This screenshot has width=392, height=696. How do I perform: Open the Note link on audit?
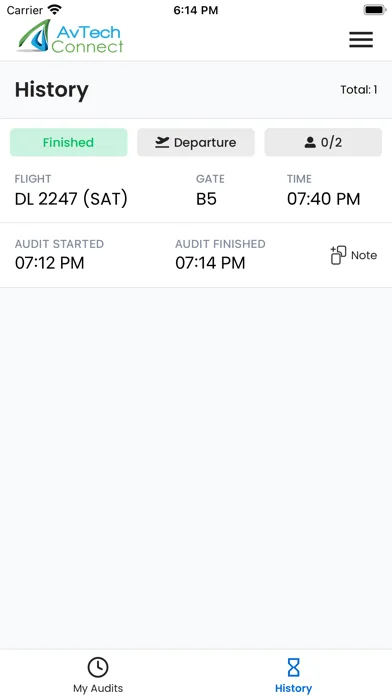tap(364, 255)
